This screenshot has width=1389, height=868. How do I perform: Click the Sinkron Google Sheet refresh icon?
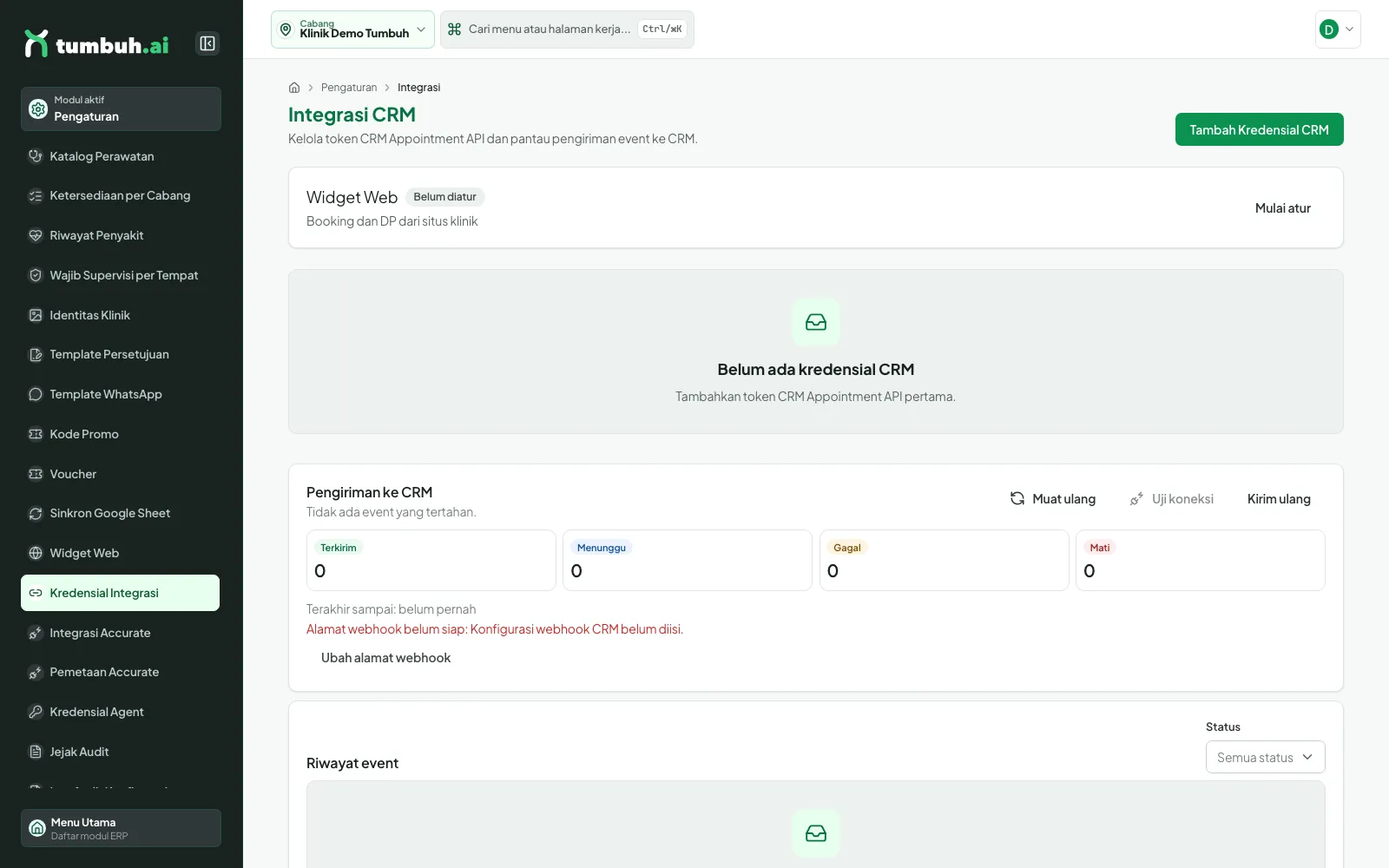(36, 513)
